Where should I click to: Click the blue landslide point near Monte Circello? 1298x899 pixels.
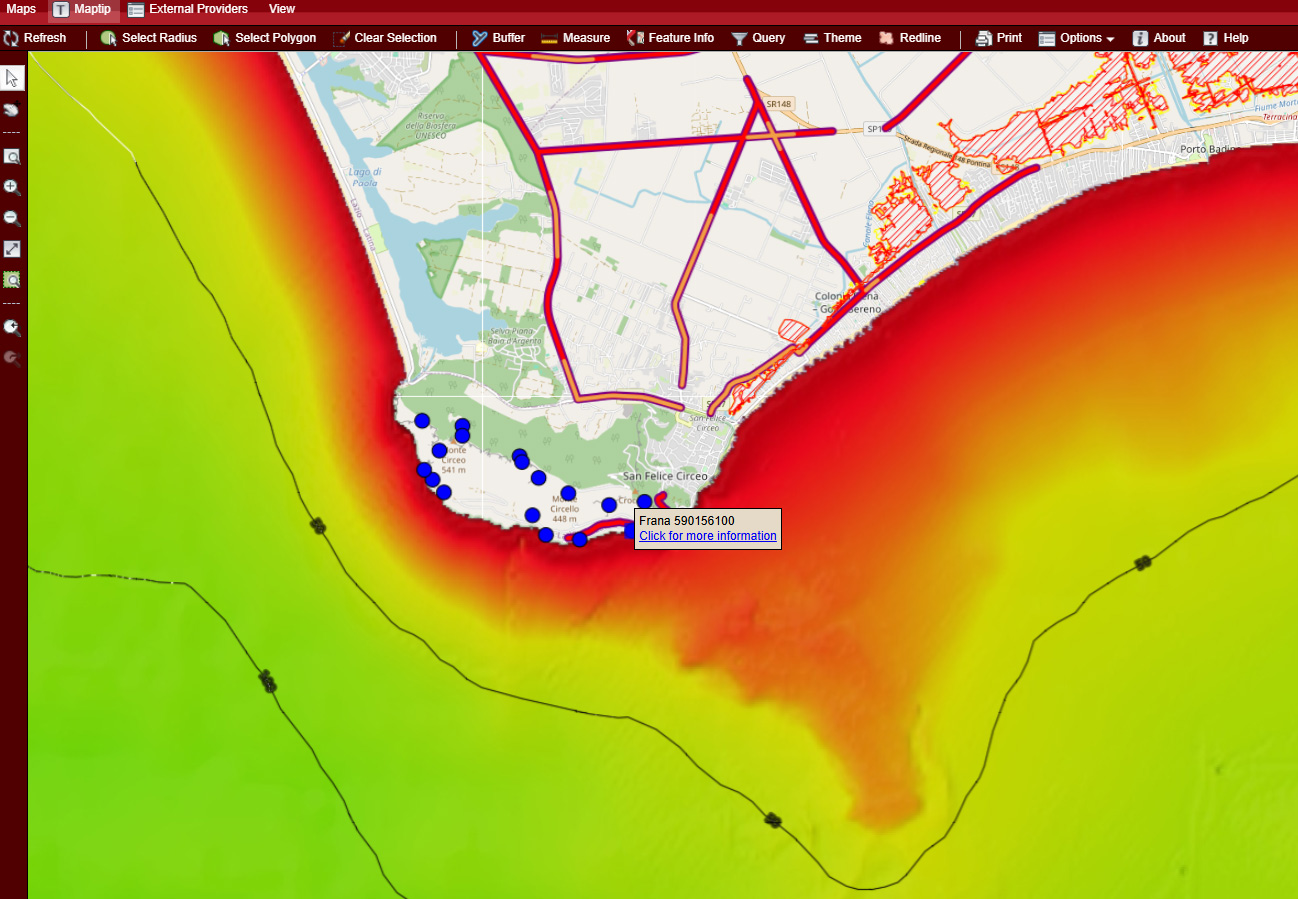coord(568,493)
